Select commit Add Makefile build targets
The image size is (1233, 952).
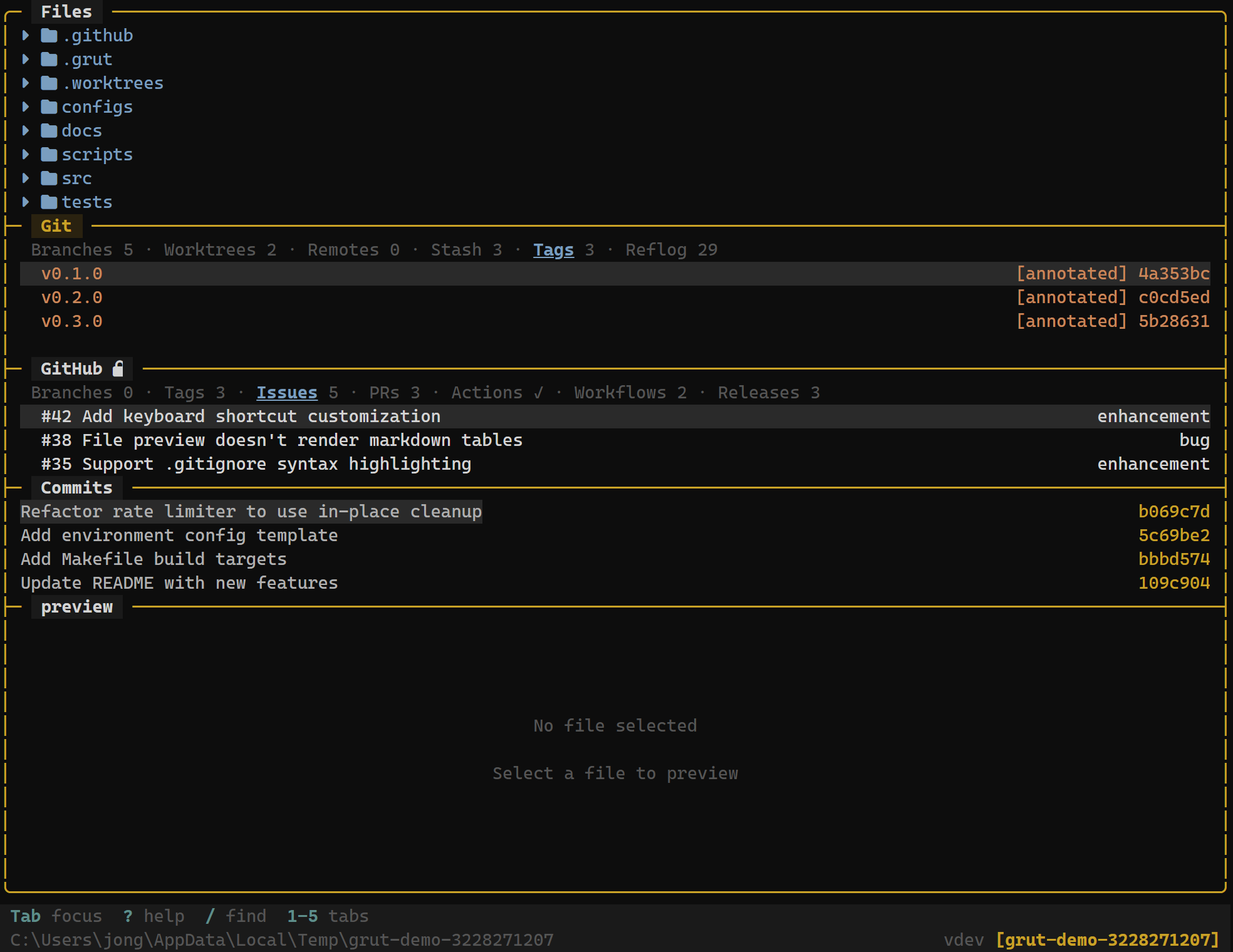pos(615,559)
